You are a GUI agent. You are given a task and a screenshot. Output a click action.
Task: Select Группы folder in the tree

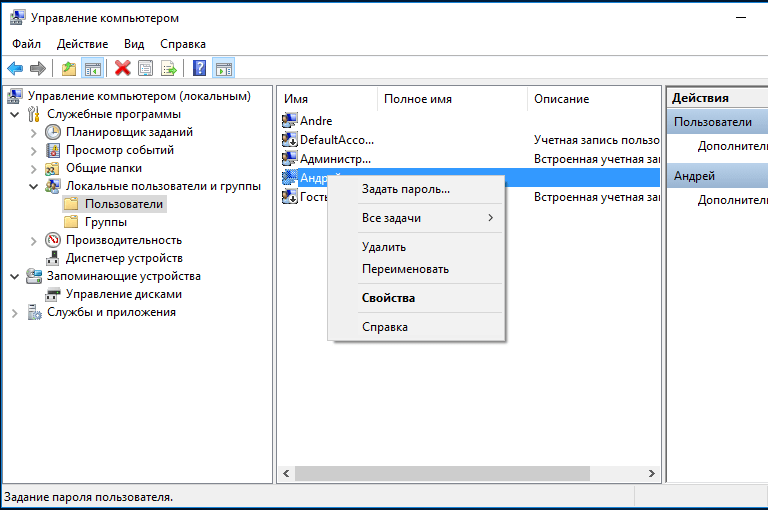[x=105, y=222]
